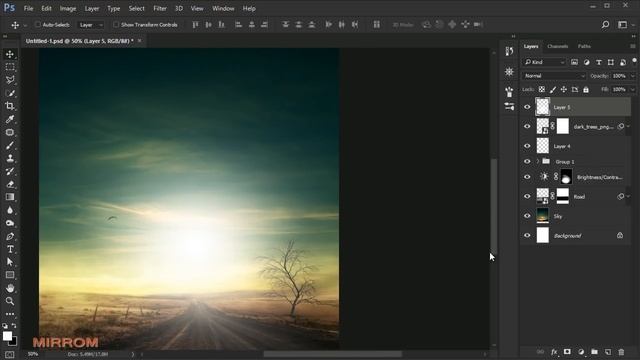Click the Road layer mask thumbnail
This screenshot has width=640, height=360.
562,196
